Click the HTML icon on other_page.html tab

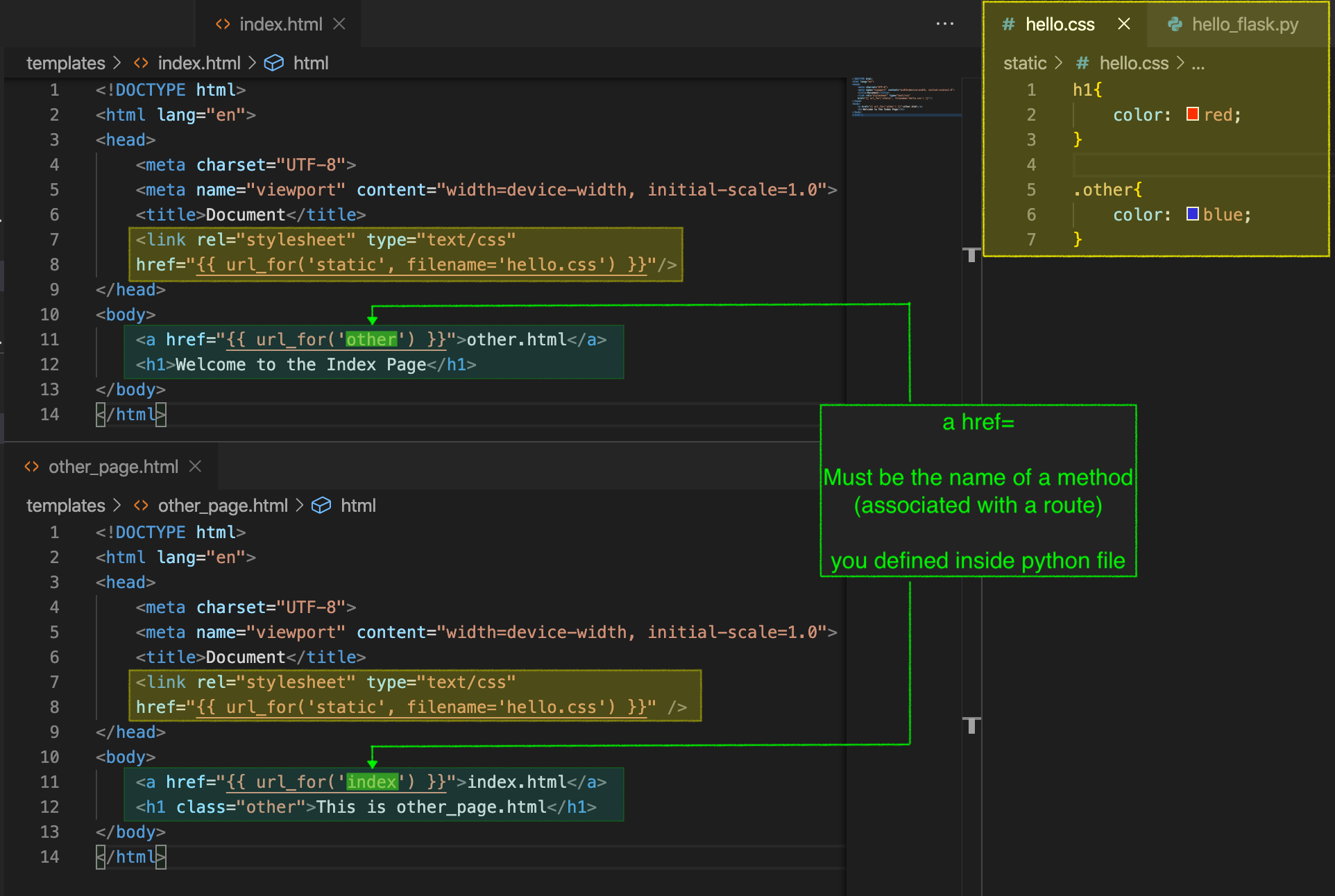(31, 466)
